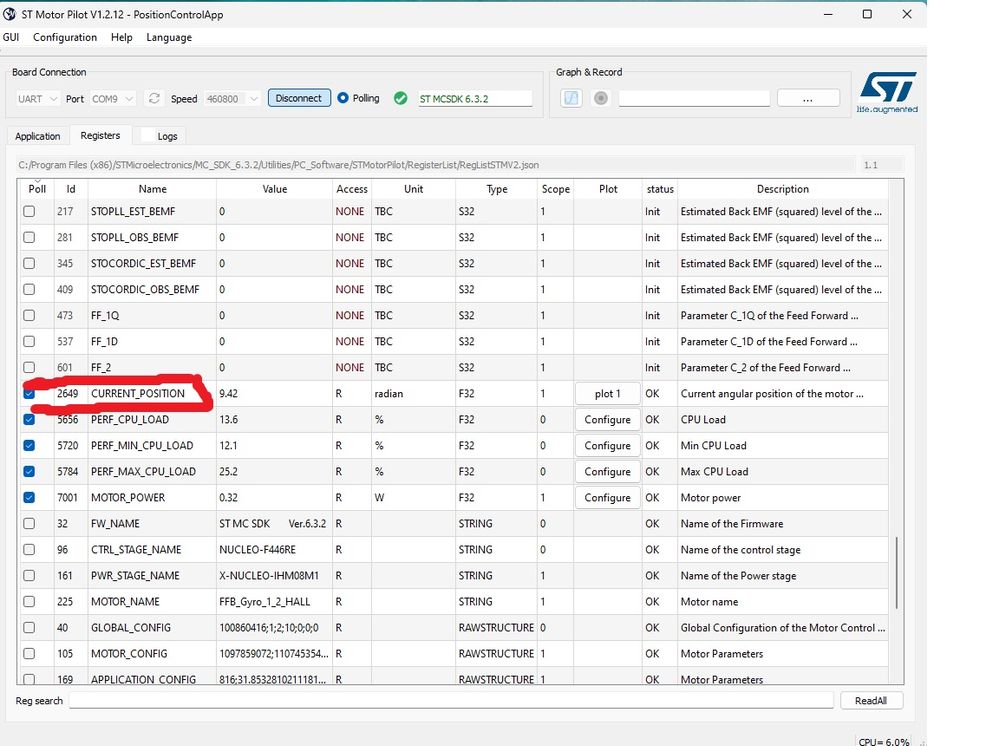Sort by the Name column header
The image size is (999, 746).
(x=152, y=189)
